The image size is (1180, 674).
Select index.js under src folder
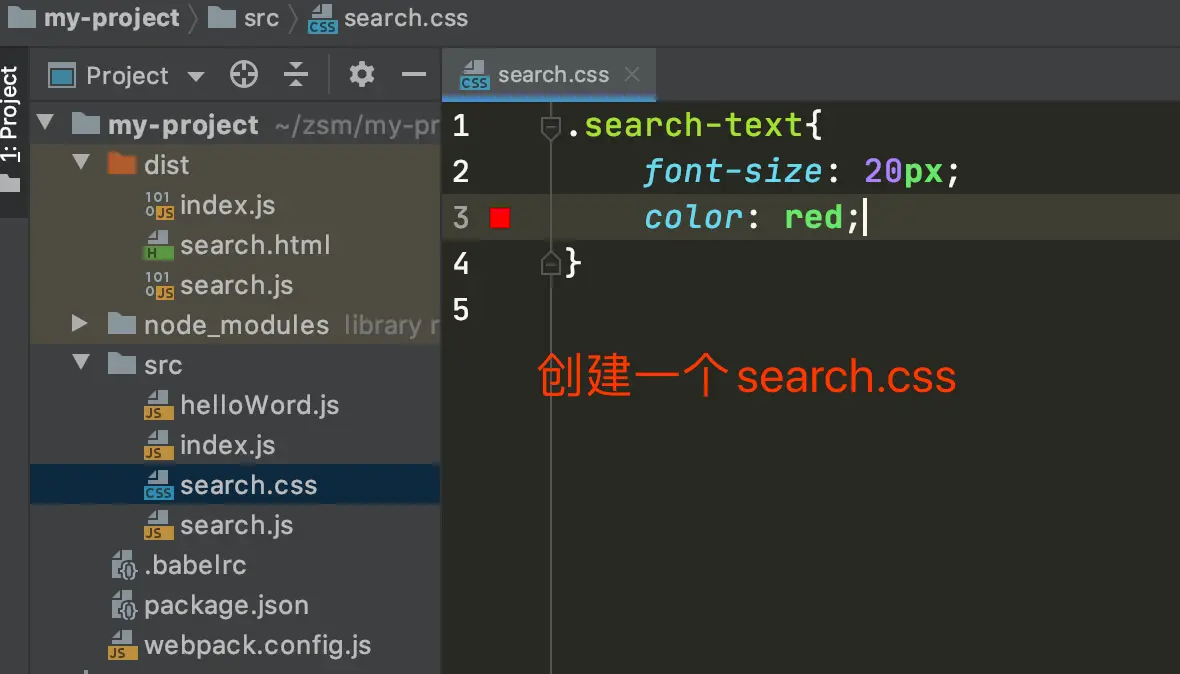tap(235, 445)
